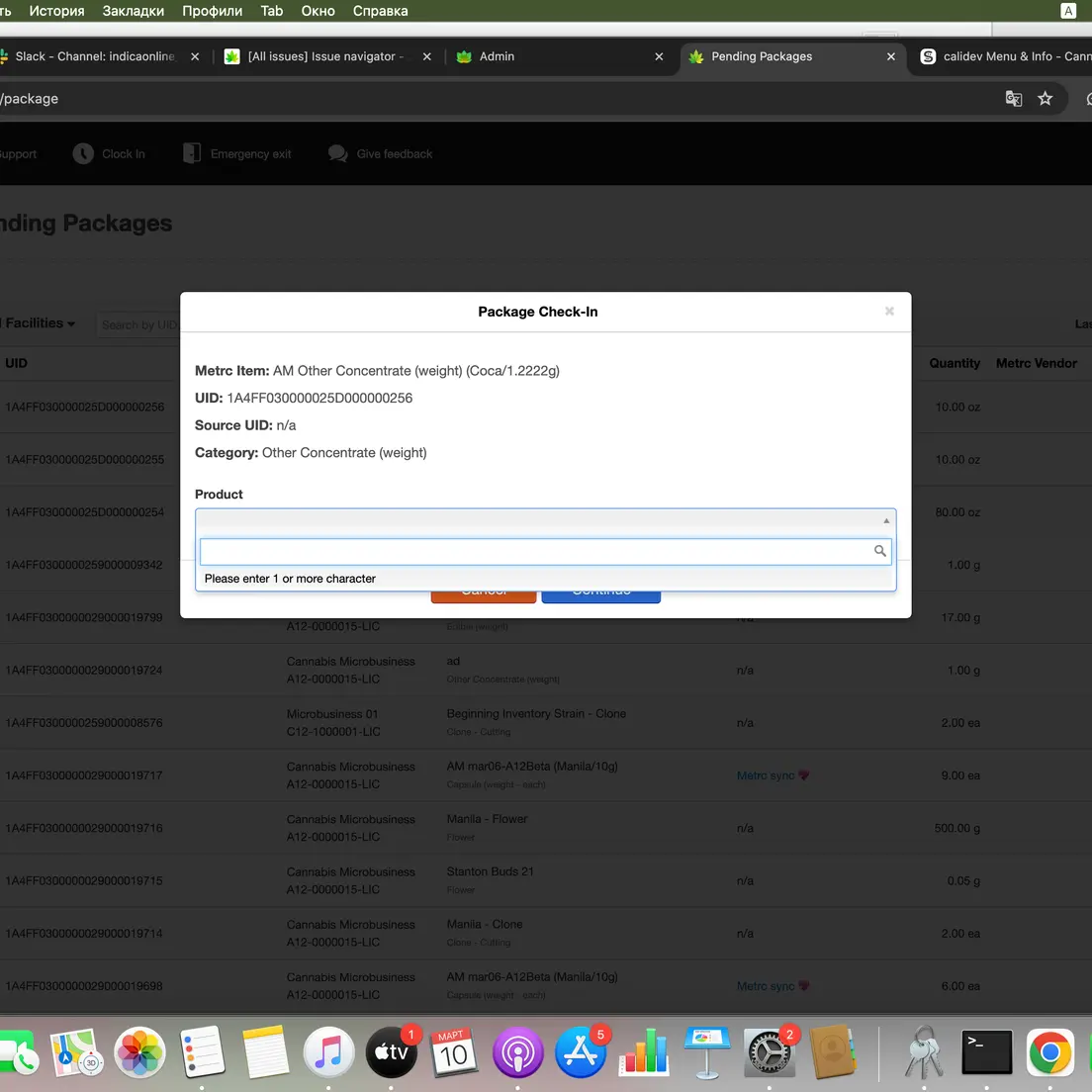Click the orange Cancel button
1092x1092 pixels.
[484, 596]
